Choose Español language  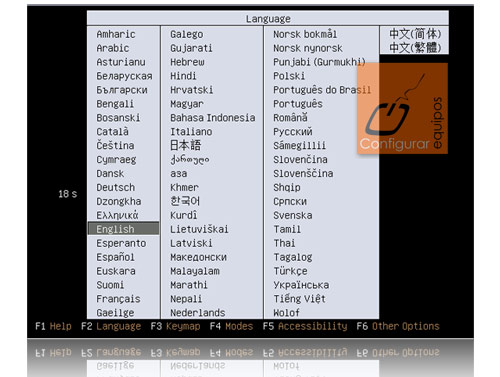tap(115, 257)
